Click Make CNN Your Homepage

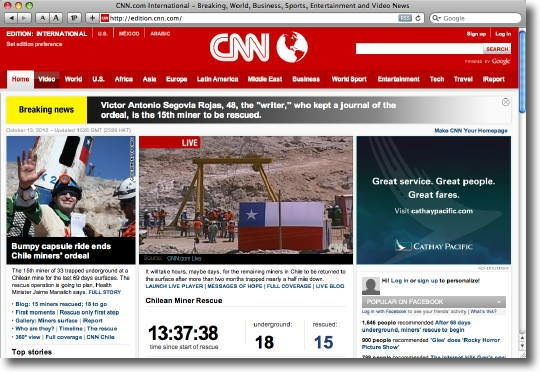point(471,131)
